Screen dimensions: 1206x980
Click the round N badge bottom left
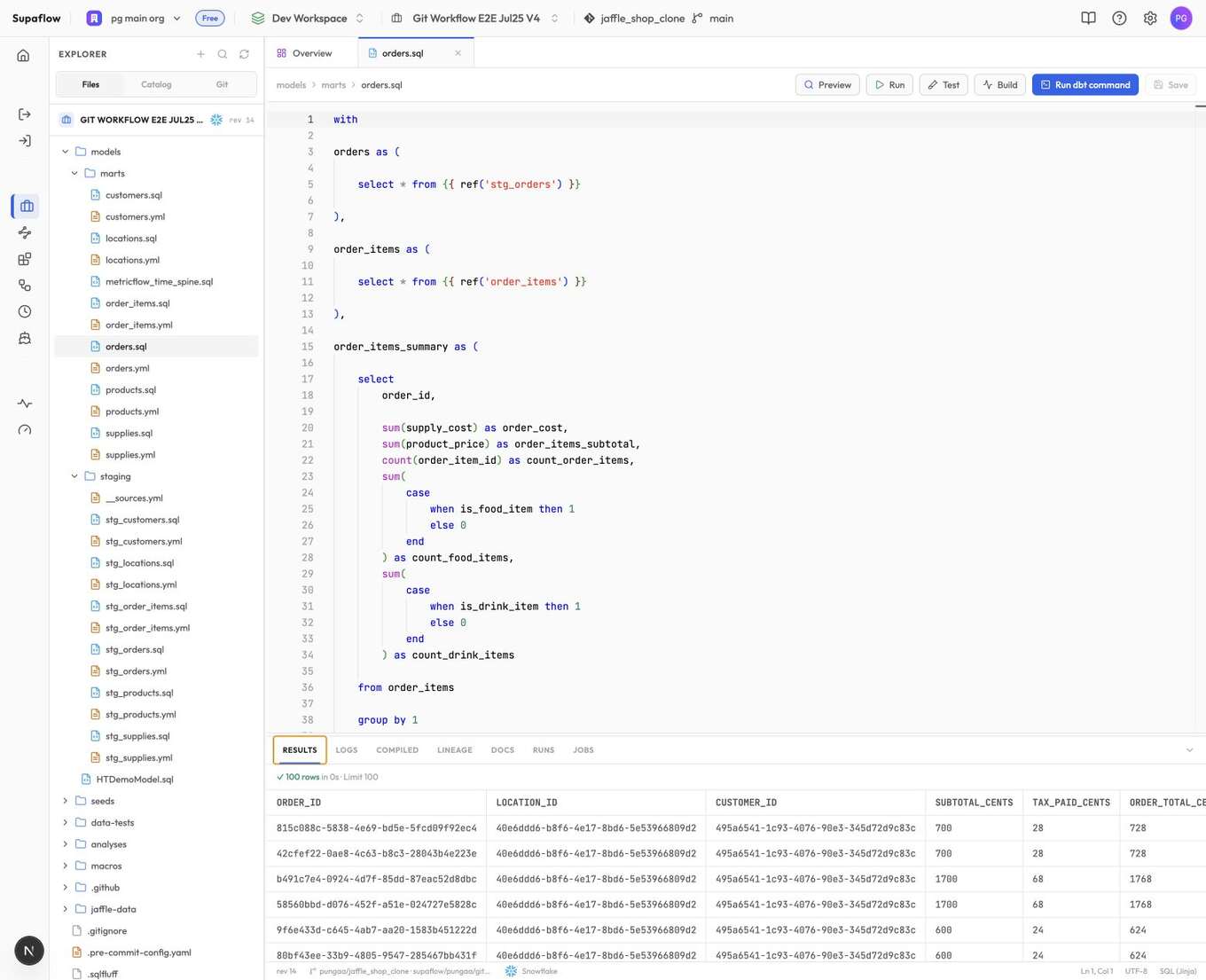[28, 951]
